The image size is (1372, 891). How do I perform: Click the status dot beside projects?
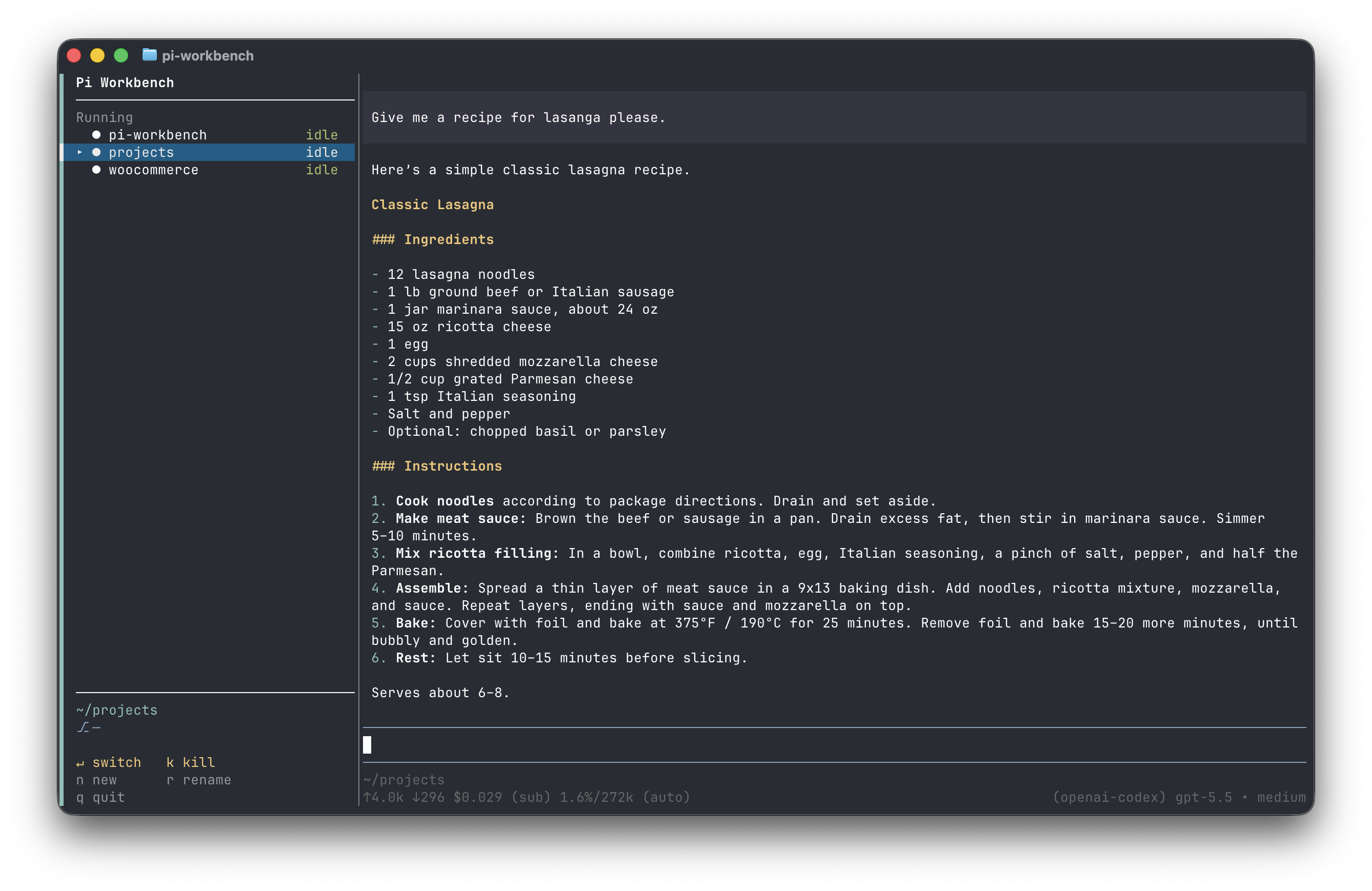point(96,152)
